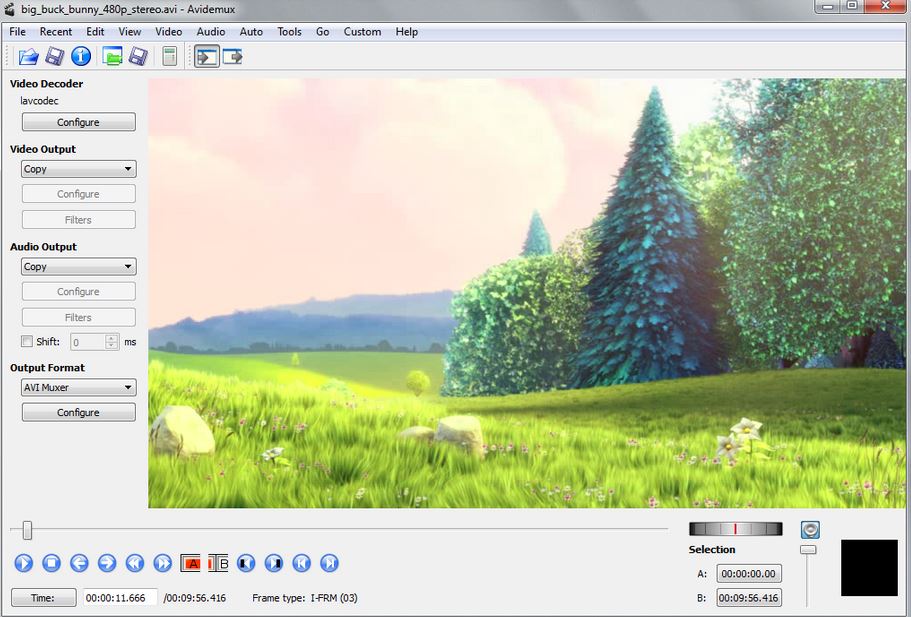This screenshot has height=617, width=911.
Task: Click the Avidemux clapperboard title icon
Action: tap(9, 9)
